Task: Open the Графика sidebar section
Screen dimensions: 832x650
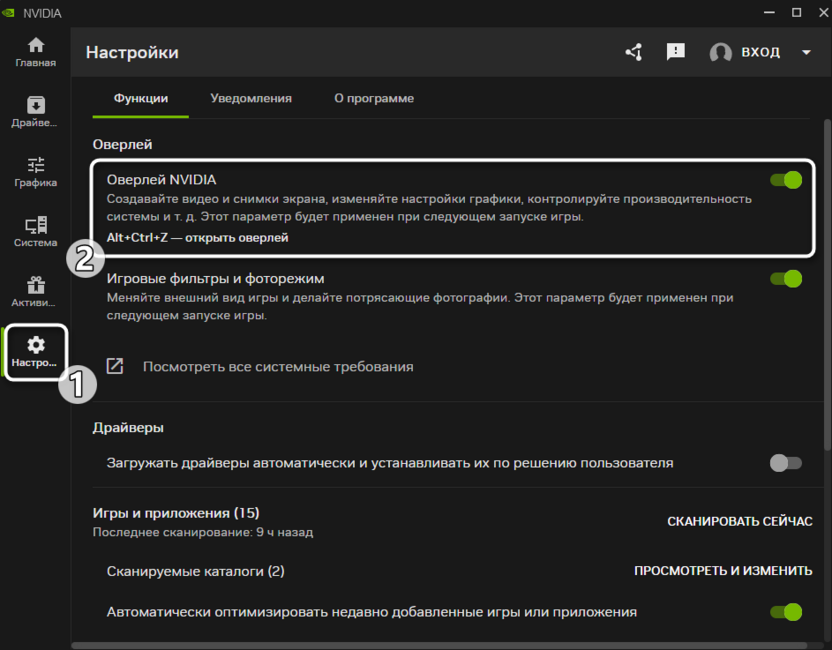Action: pos(36,172)
